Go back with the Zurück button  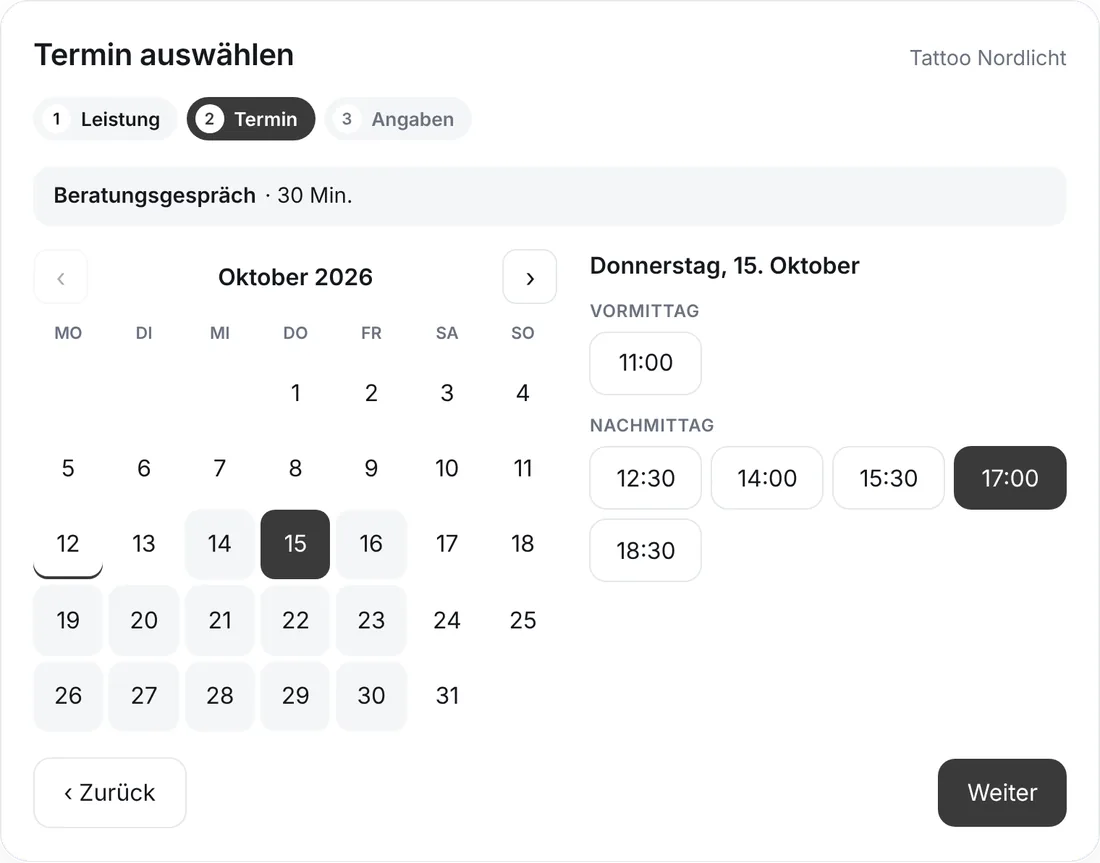tap(110, 793)
